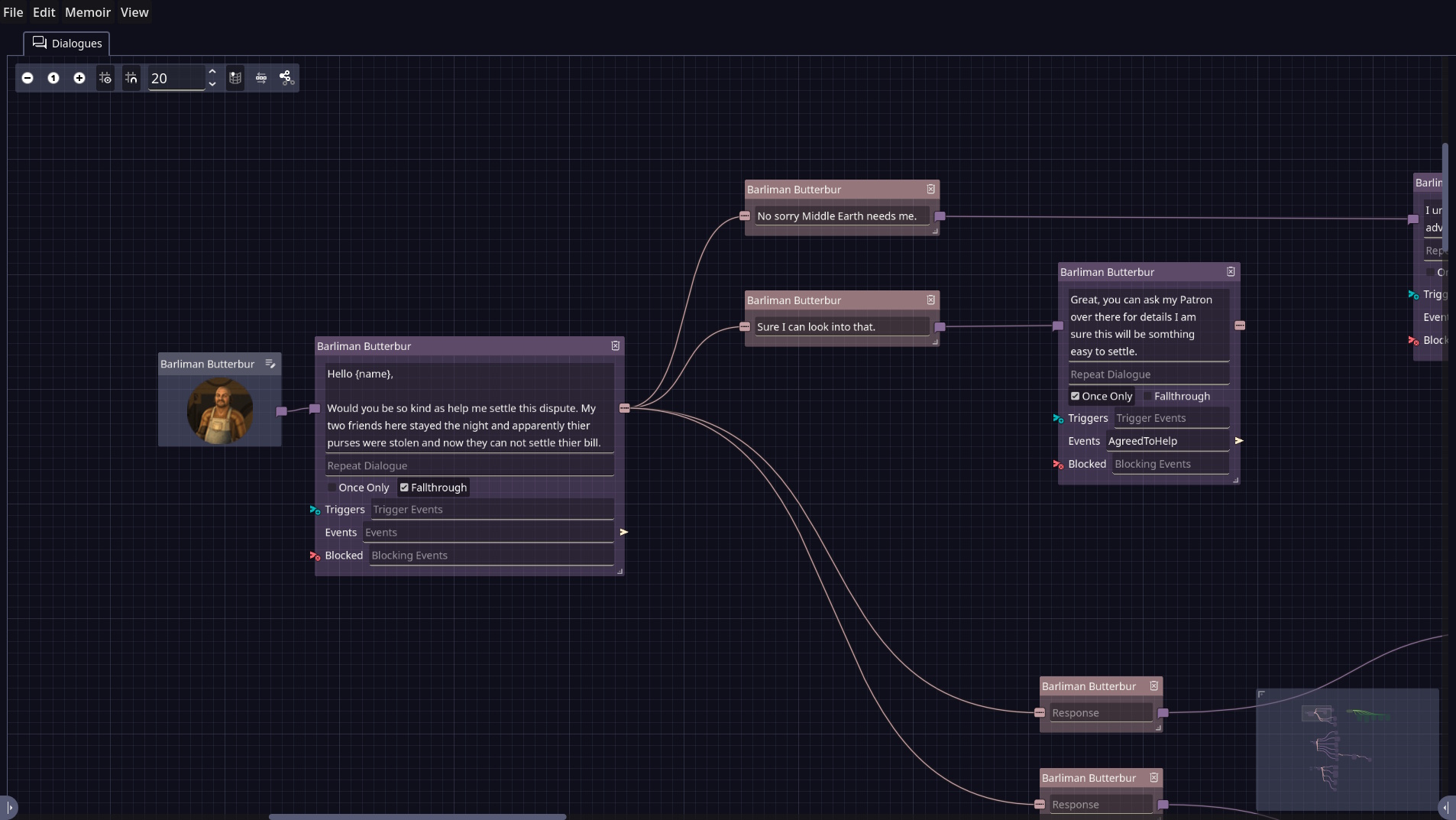The height and width of the screenshot is (820, 1456).
Task: Open the File menu
Action: [x=13, y=12]
